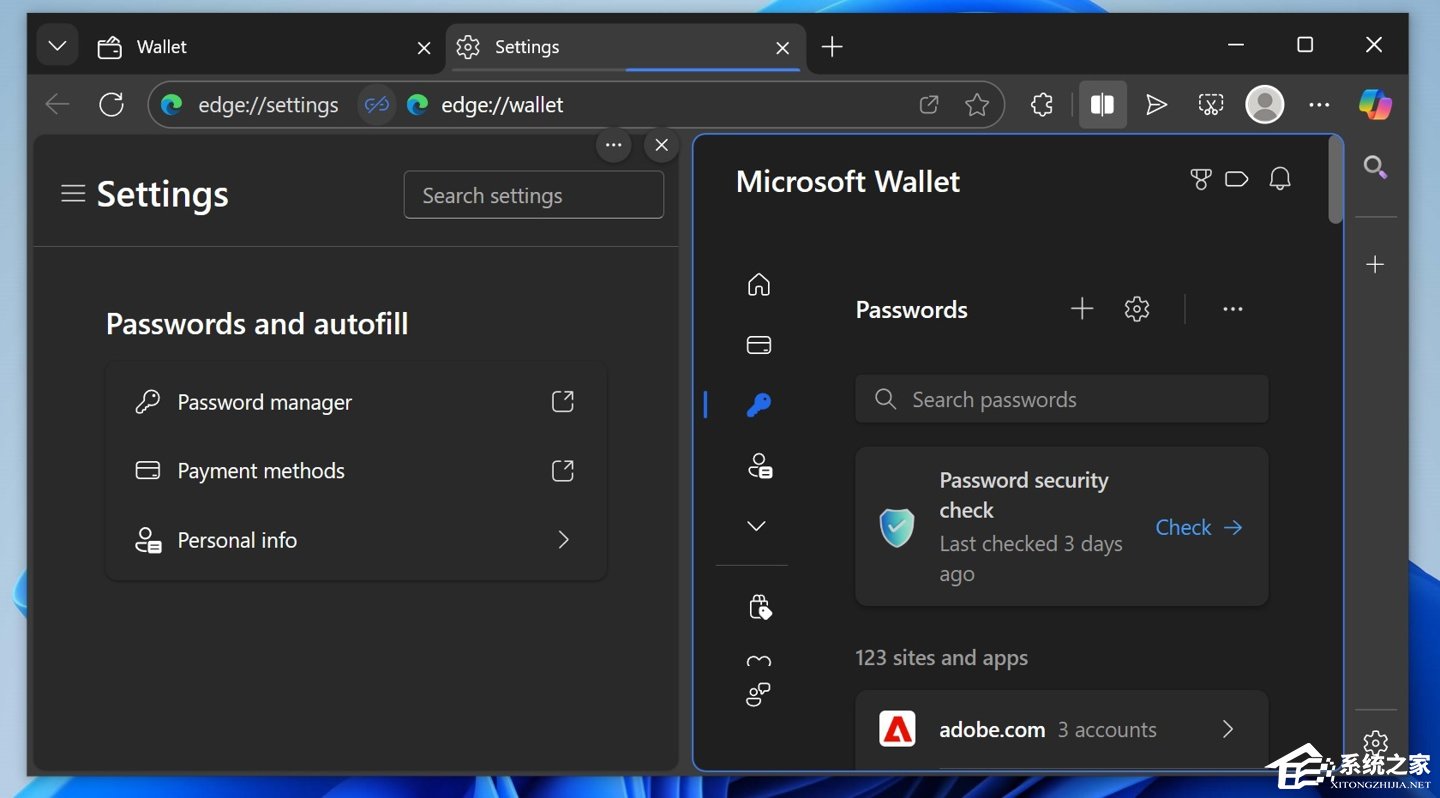The image size is (1440, 798).
Task: Open Edge Settings and more menu
Action: pyautogui.click(x=1319, y=105)
